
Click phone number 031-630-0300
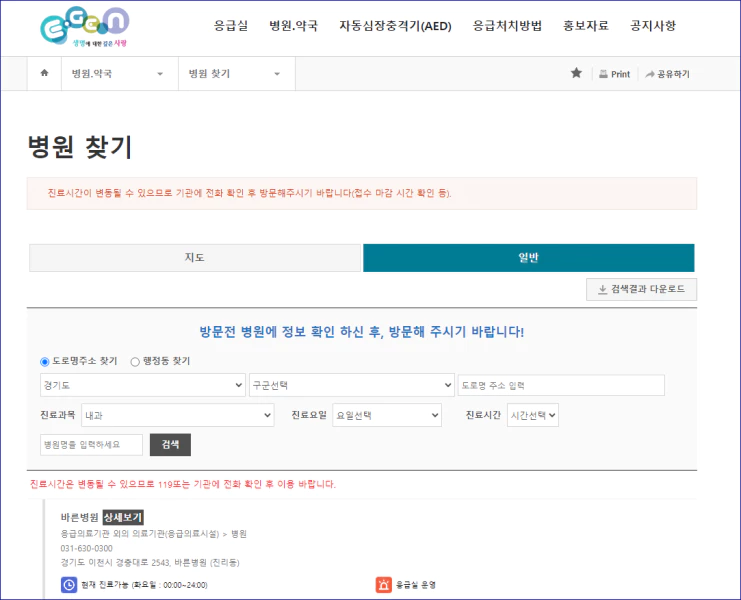(x=86, y=549)
